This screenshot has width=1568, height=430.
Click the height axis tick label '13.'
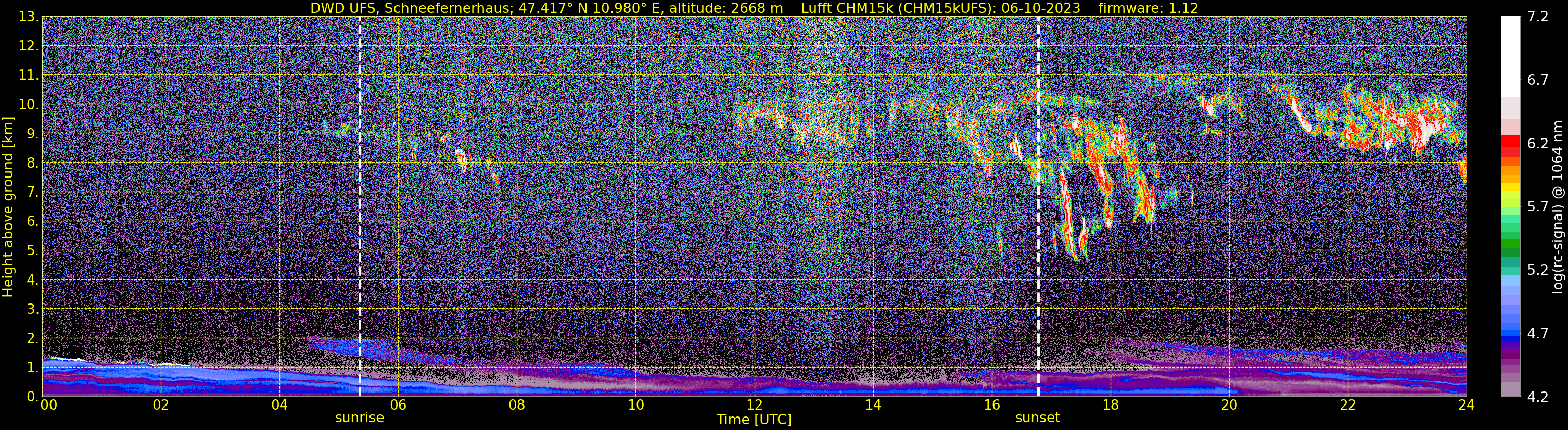point(29,17)
